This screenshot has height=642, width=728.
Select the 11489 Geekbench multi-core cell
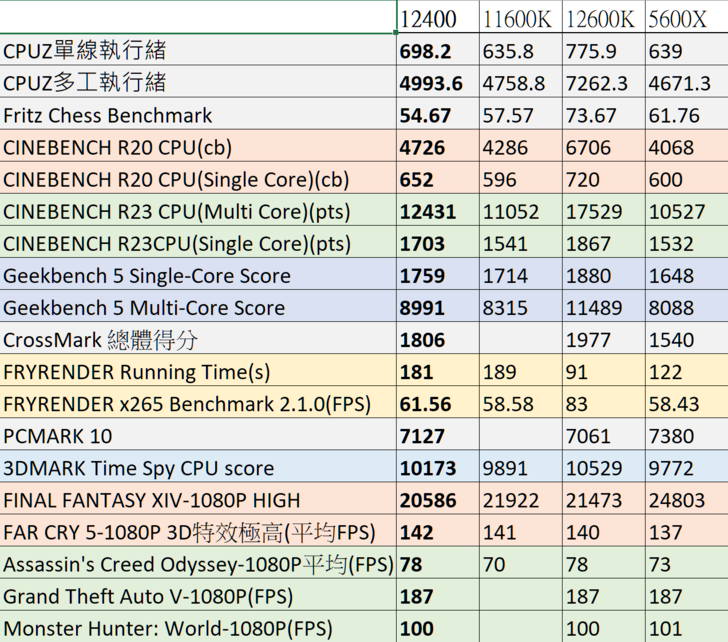point(604,305)
